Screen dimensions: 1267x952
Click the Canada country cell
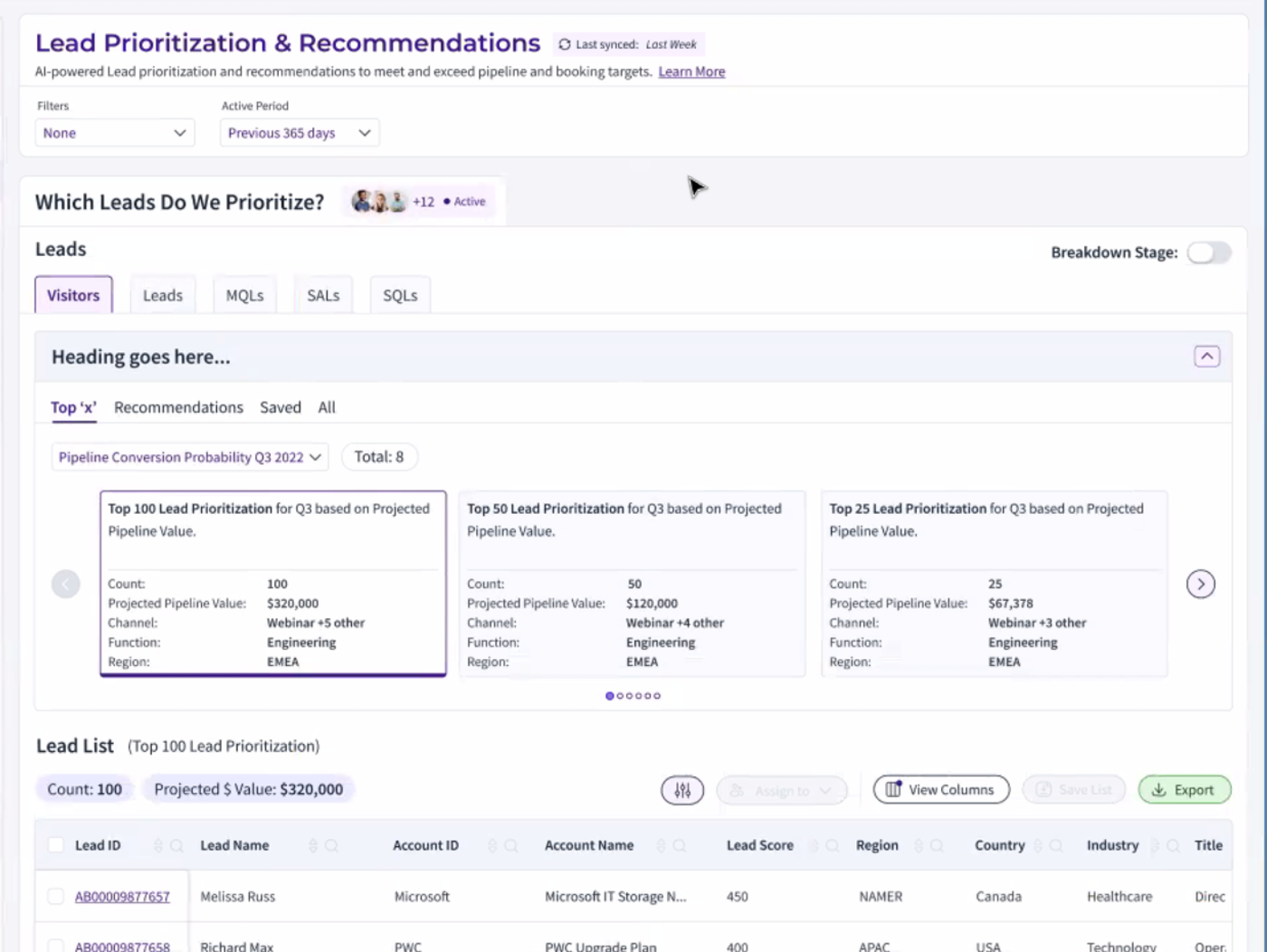coord(998,897)
